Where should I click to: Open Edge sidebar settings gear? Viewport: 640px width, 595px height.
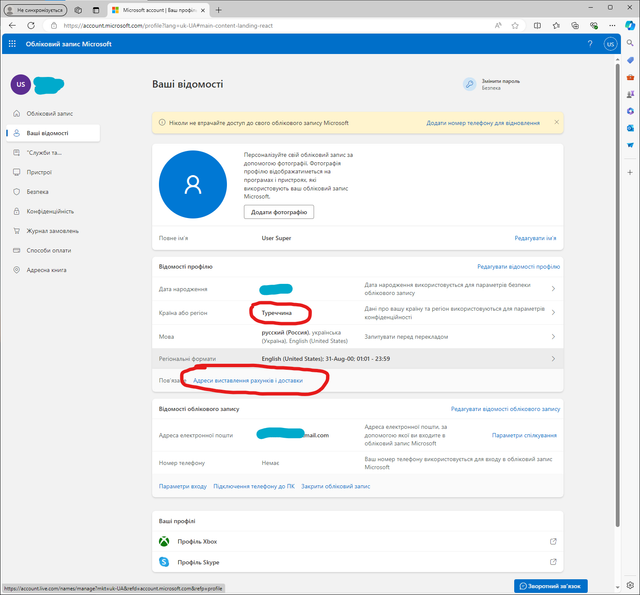coord(630,585)
